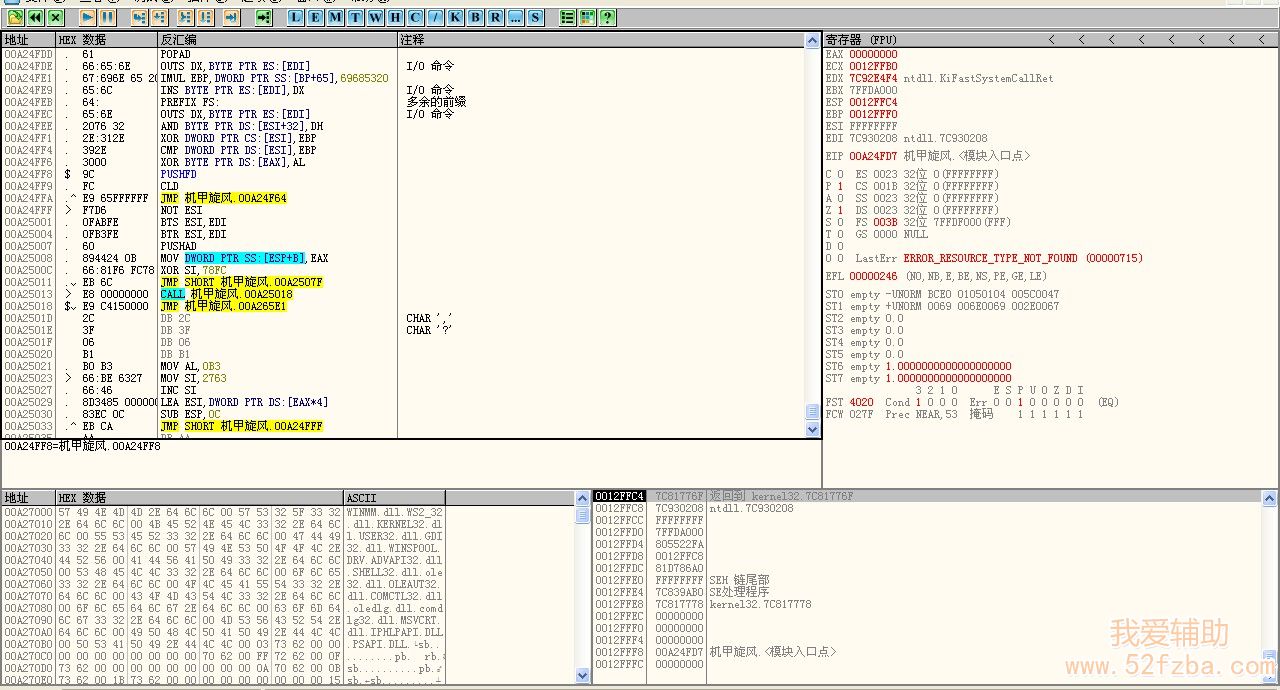This screenshot has width=1280, height=690.
Task: Open Executable modules with E button
Action: pyautogui.click(x=316, y=17)
